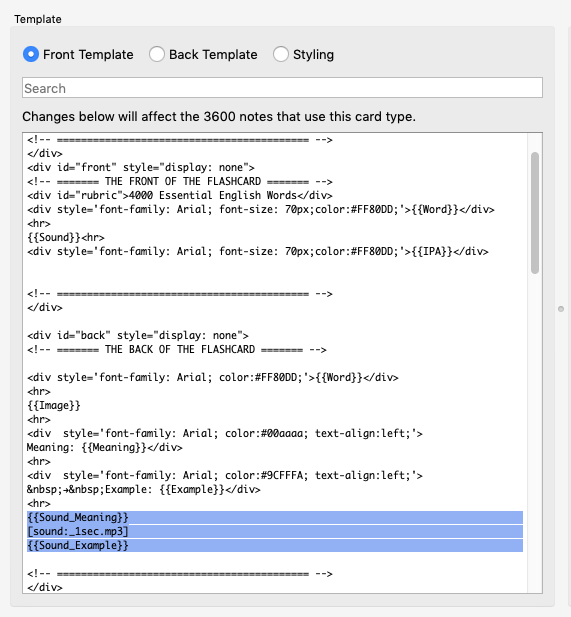Click inside the Search field
The width and height of the screenshot is (571, 617).
click(x=282, y=88)
